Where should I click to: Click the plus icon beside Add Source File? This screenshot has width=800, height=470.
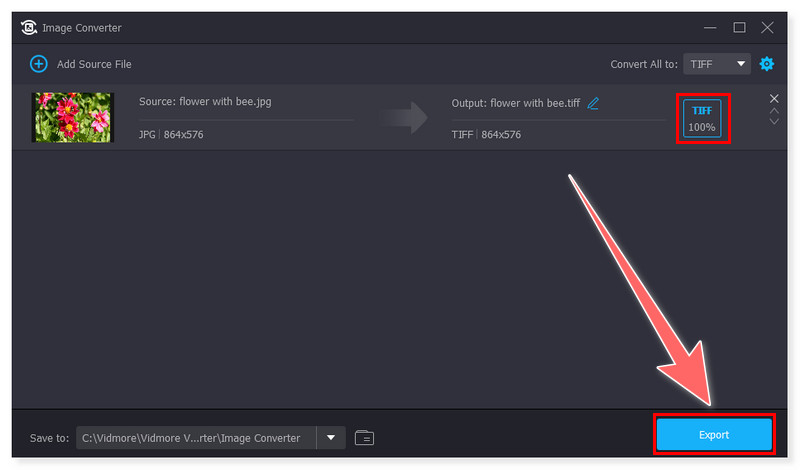pos(39,64)
